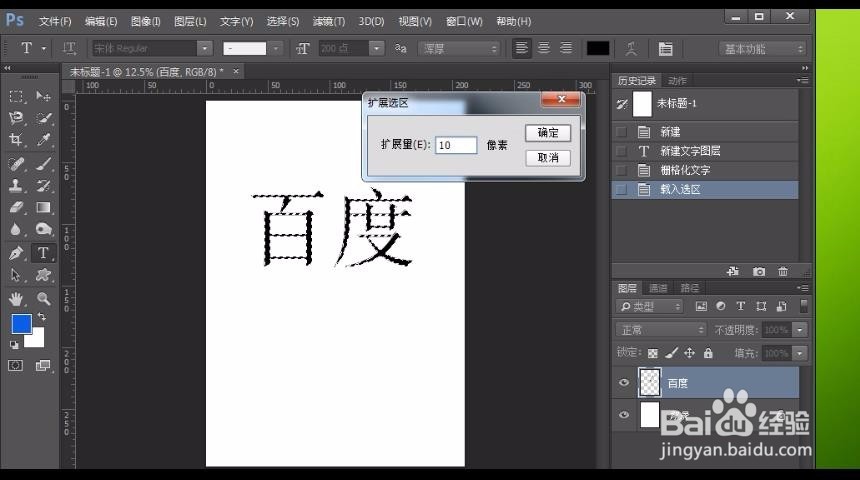
Task: Create new document from current state
Action: click(733, 272)
